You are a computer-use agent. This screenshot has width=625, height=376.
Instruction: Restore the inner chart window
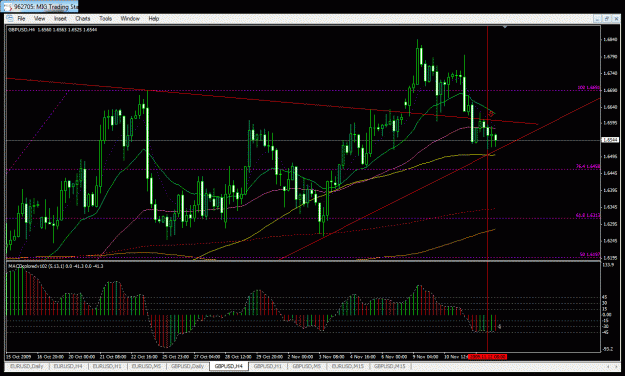pos(607,19)
